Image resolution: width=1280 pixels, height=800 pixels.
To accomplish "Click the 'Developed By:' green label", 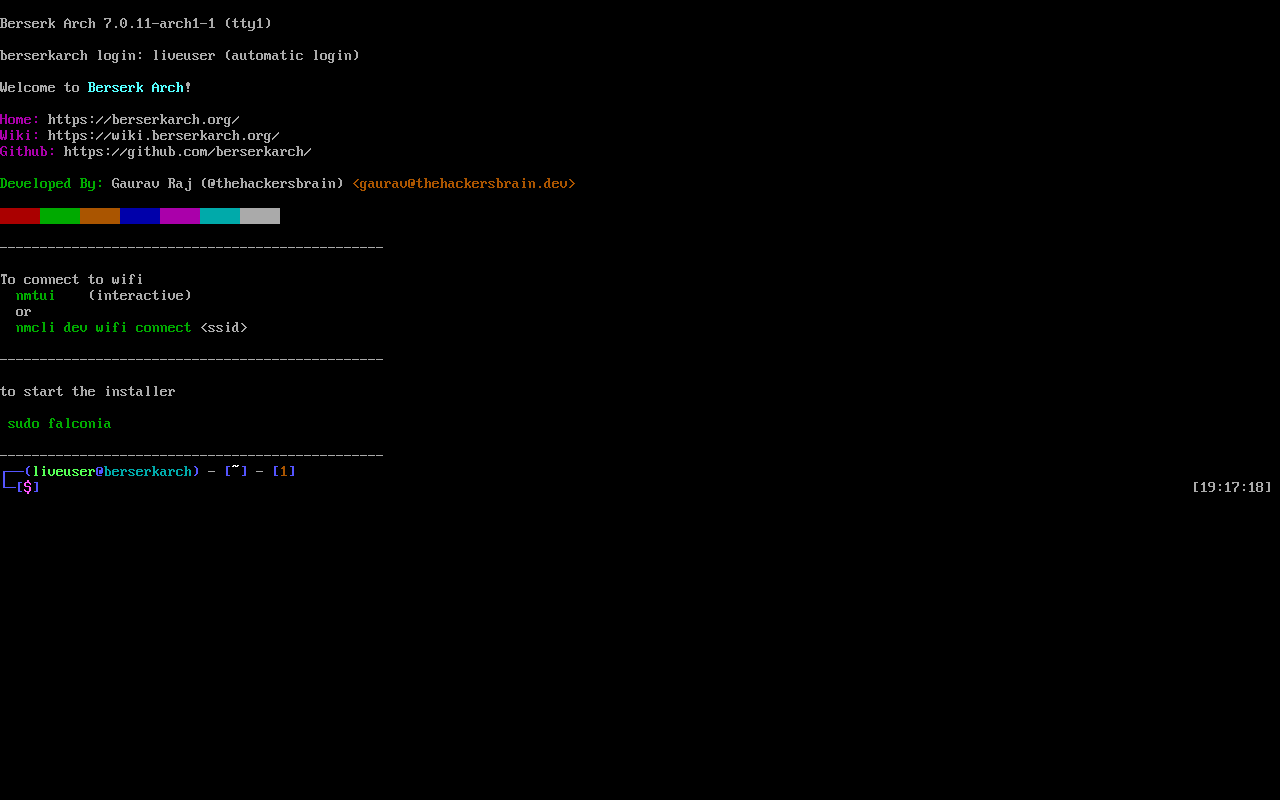I will pos(52,184).
